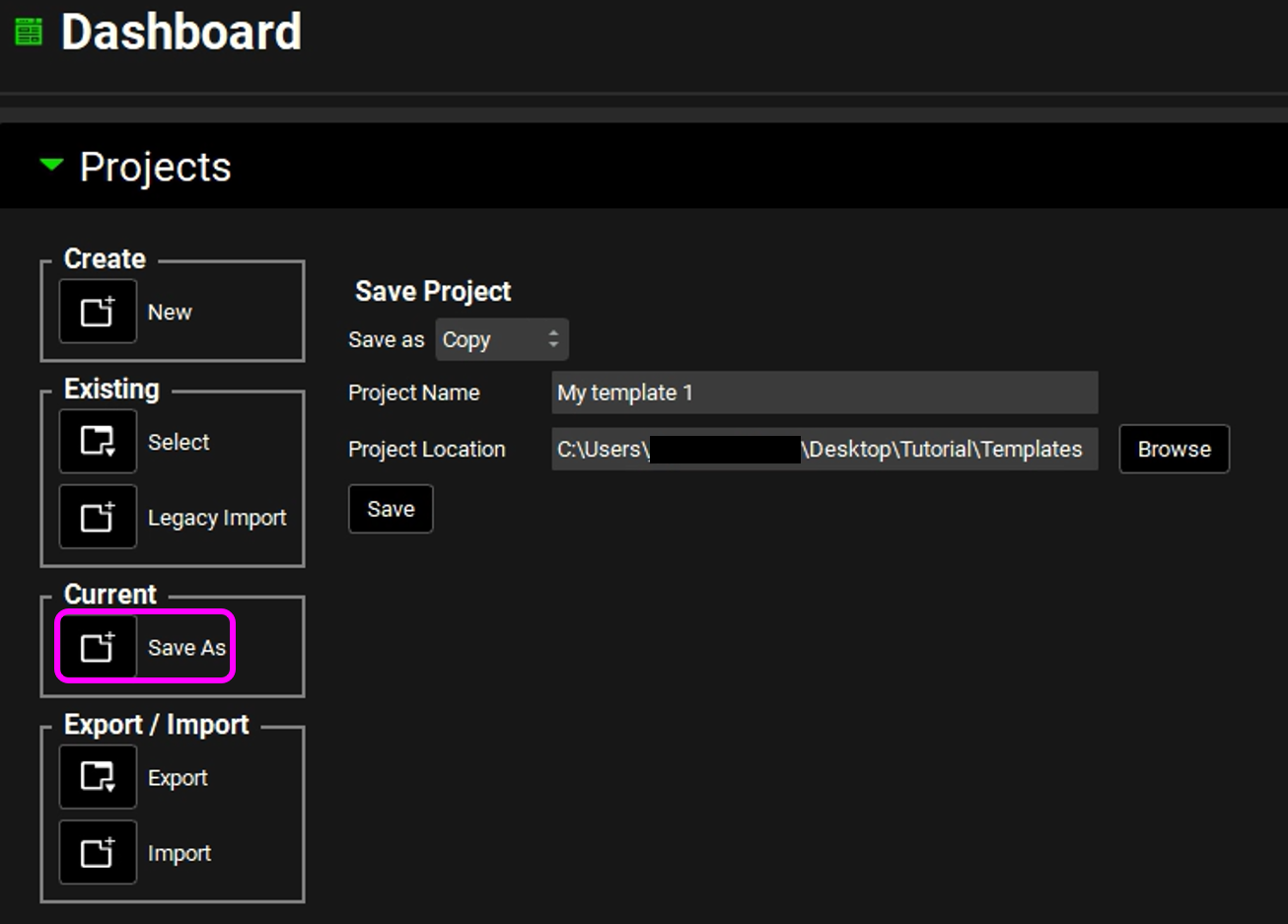The image size is (1288, 924).
Task: Collapse the Projects section green triangle
Action: point(51,166)
